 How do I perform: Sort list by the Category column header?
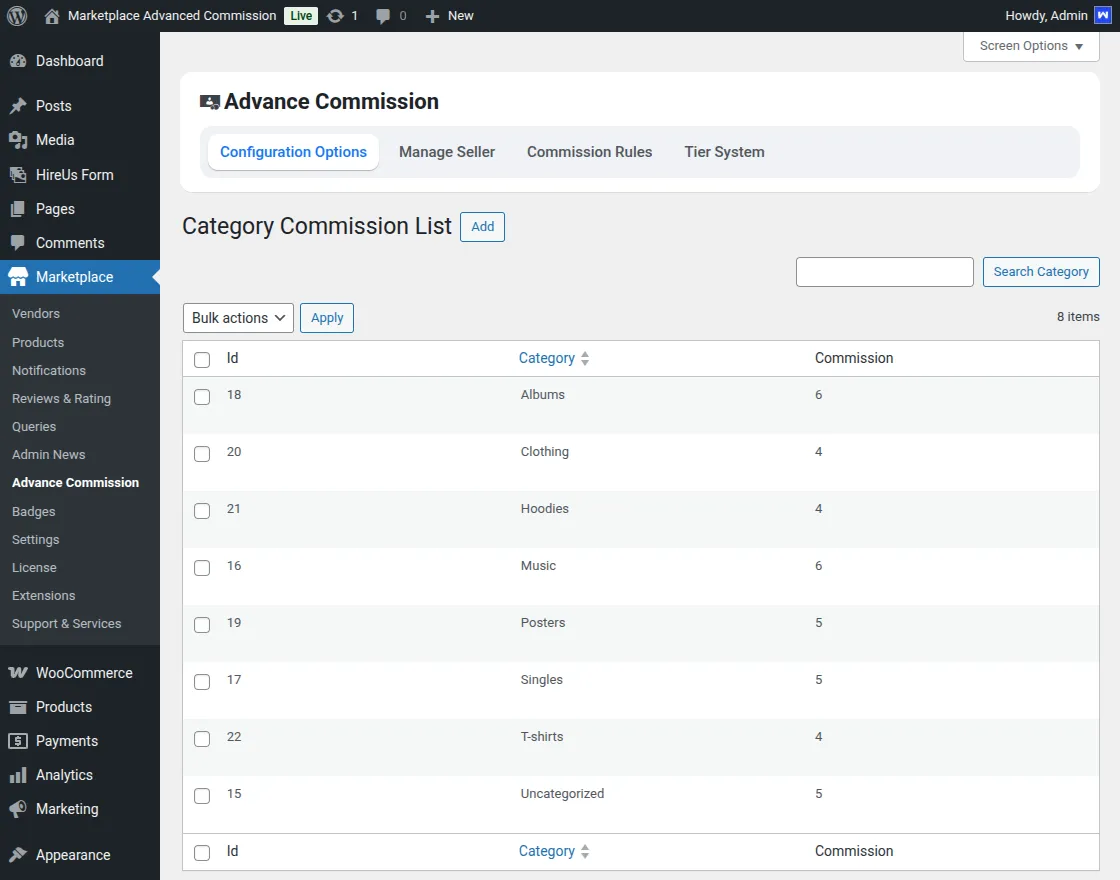547,358
